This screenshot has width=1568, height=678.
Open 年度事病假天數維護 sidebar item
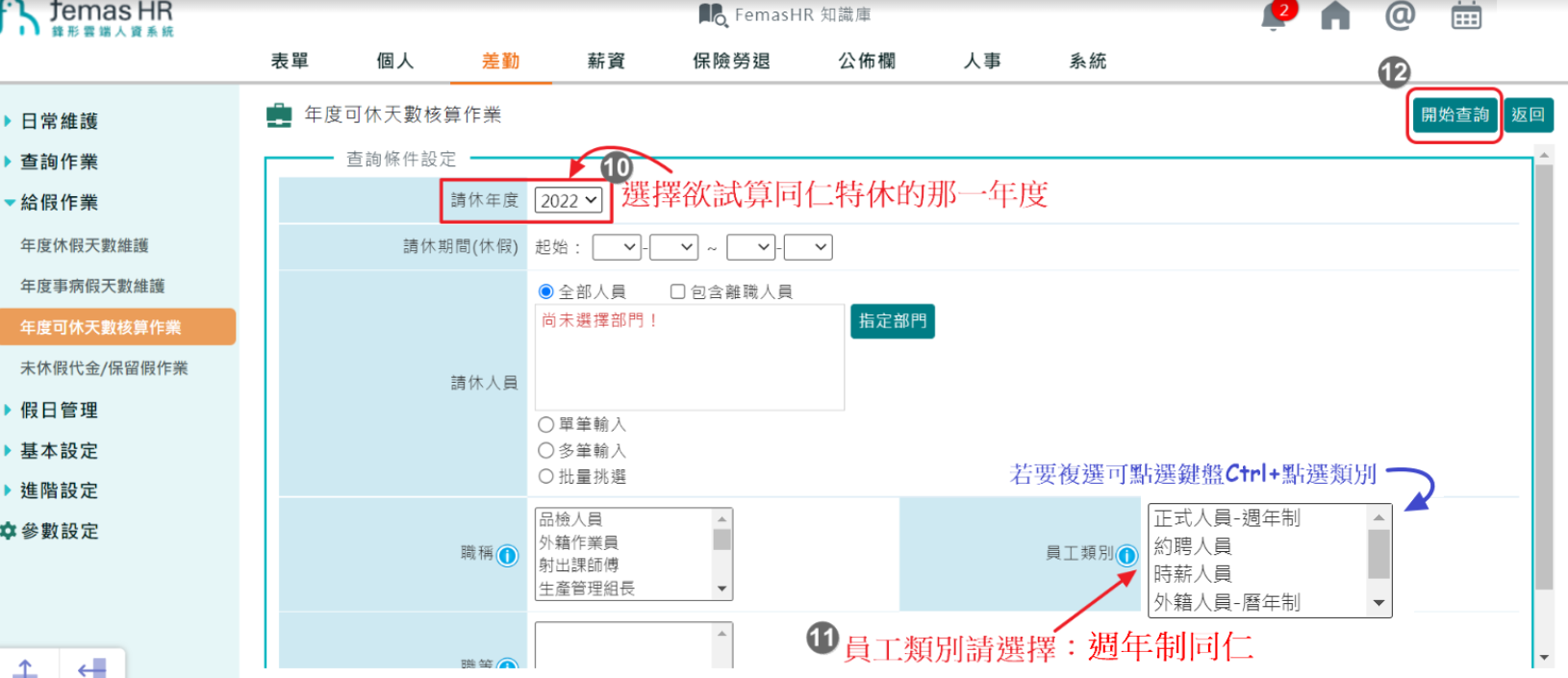[92, 286]
